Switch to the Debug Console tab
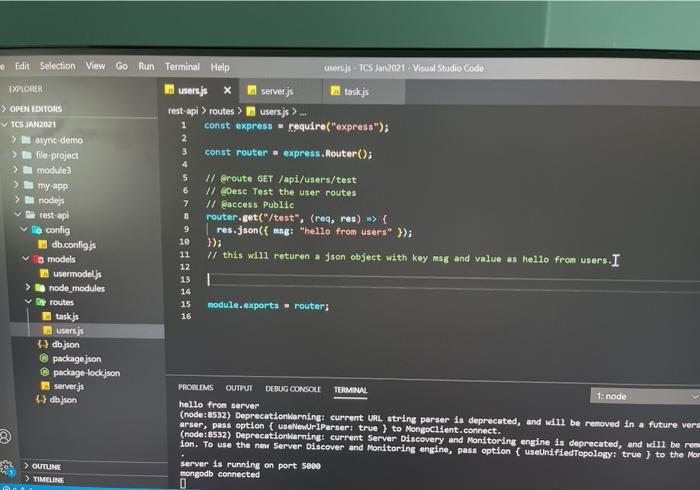 pyautogui.click(x=293, y=389)
